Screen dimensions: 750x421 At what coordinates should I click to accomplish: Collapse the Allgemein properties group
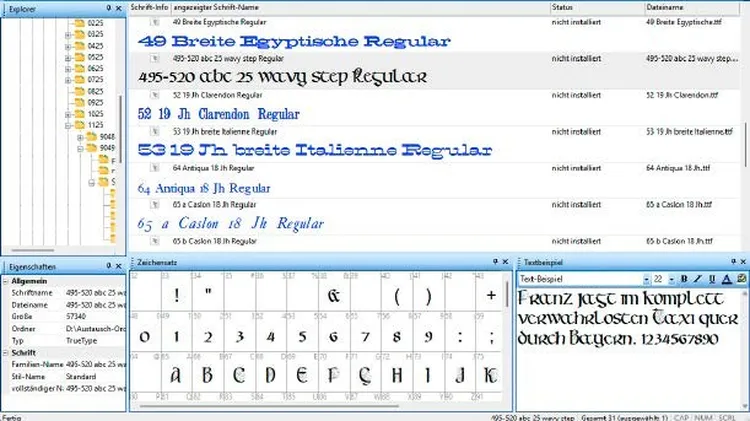[6, 282]
